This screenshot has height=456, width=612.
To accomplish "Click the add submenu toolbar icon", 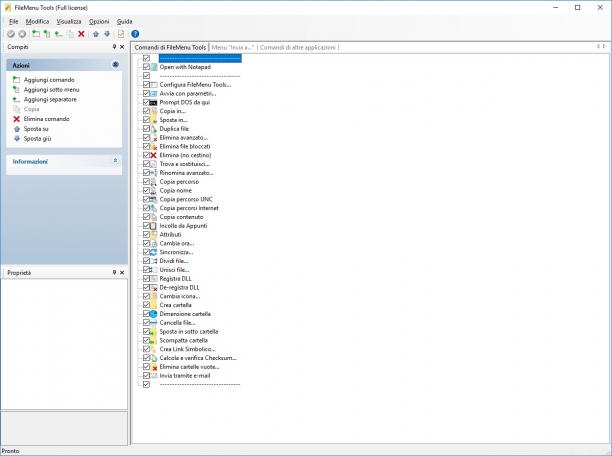I will click(47, 34).
